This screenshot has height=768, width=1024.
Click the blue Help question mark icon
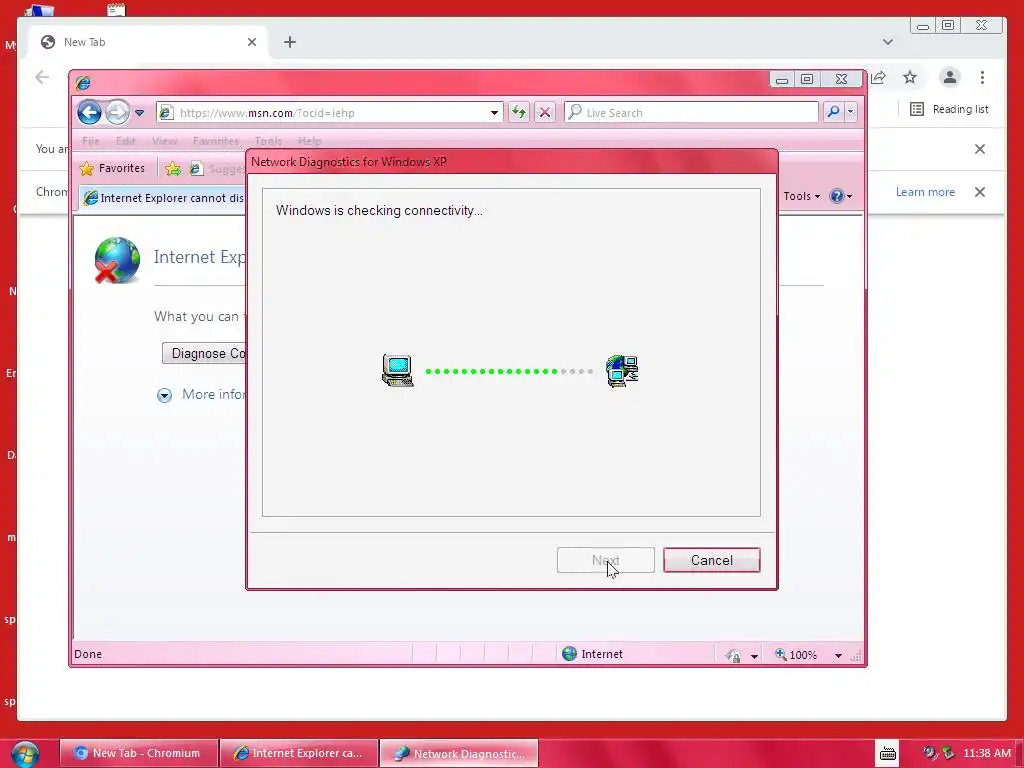pos(837,196)
